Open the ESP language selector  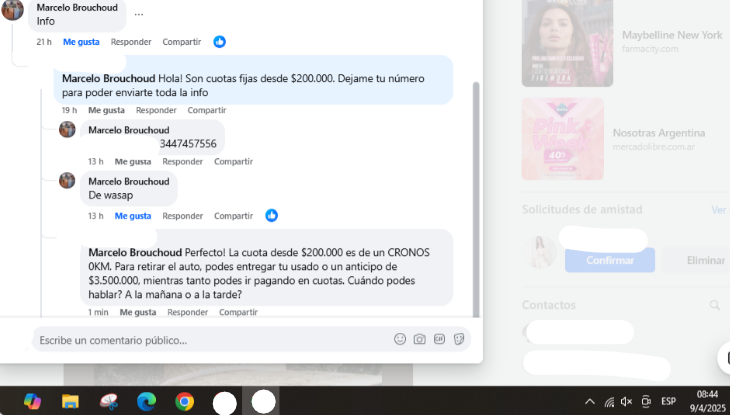(x=668, y=401)
